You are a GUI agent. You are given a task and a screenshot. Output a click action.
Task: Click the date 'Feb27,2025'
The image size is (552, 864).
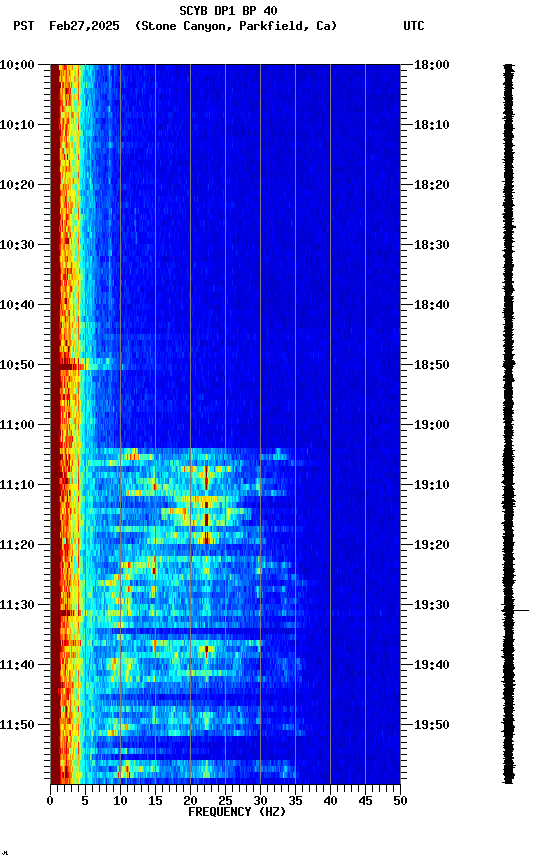click(x=84, y=26)
